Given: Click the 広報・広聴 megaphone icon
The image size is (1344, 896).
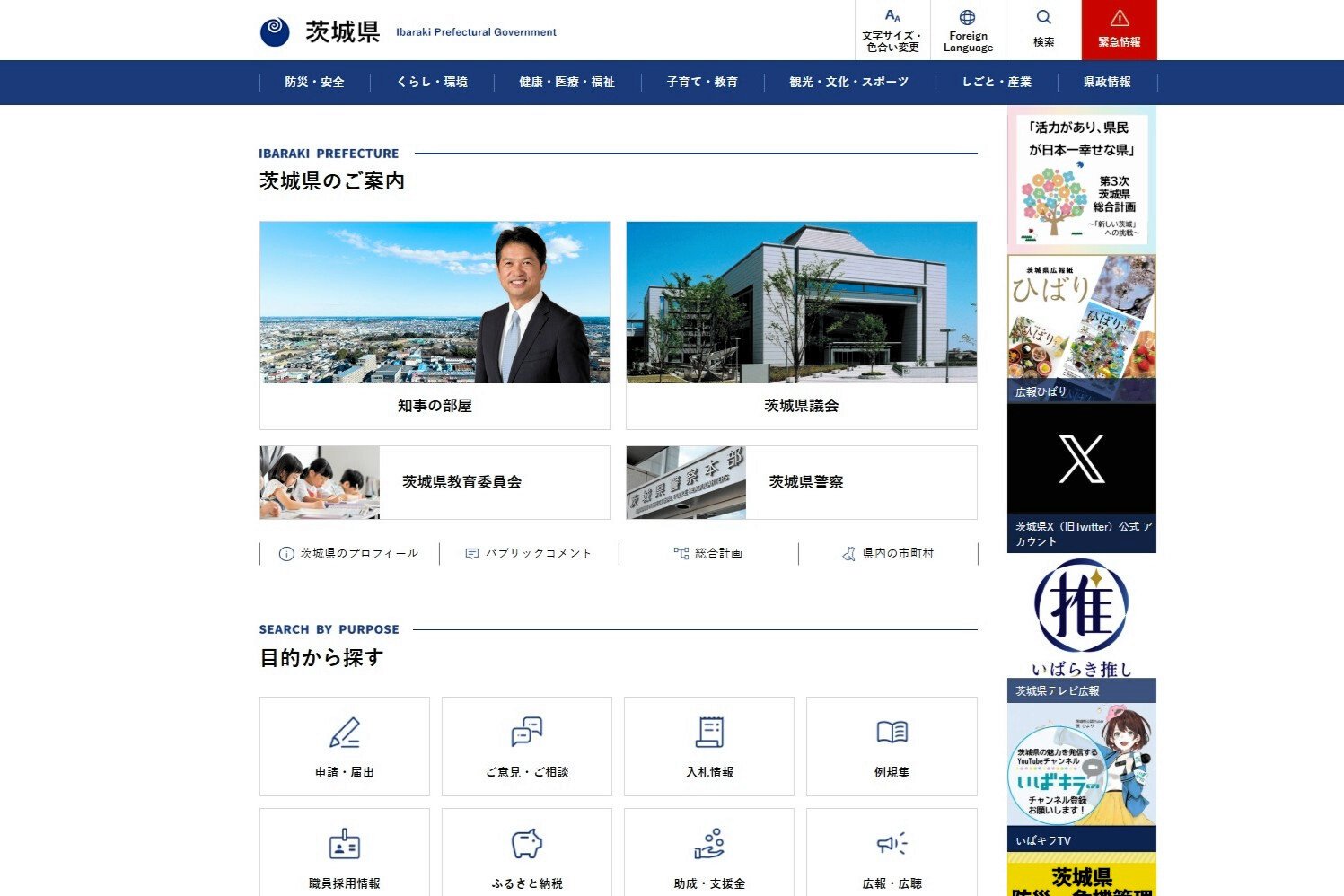Looking at the screenshot, I should (x=892, y=844).
